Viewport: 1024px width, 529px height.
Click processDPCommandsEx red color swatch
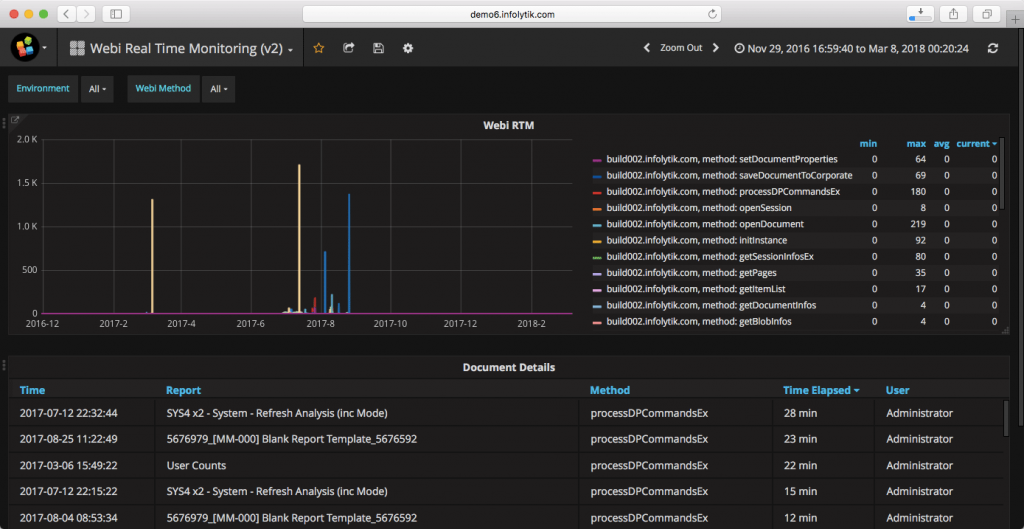pyautogui.click(x=597, y=192)
